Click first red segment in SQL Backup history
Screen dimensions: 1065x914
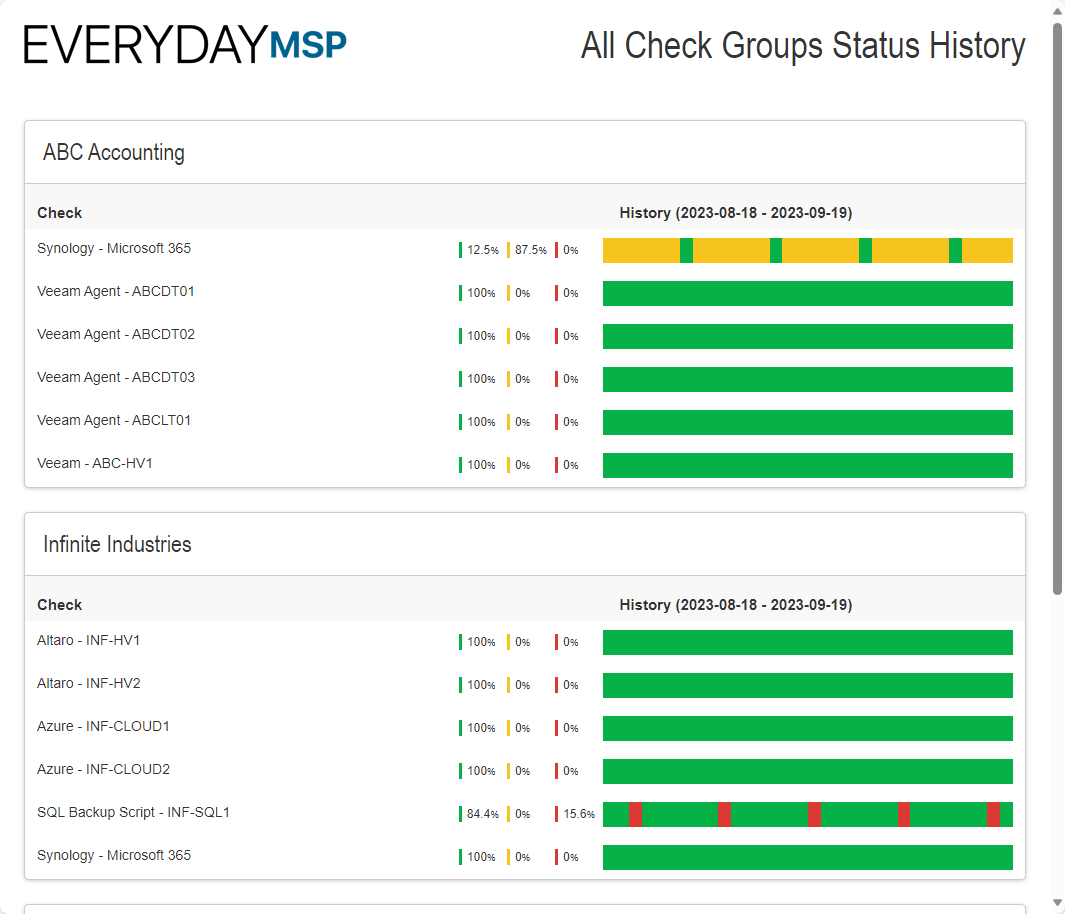tap(635, 814)
